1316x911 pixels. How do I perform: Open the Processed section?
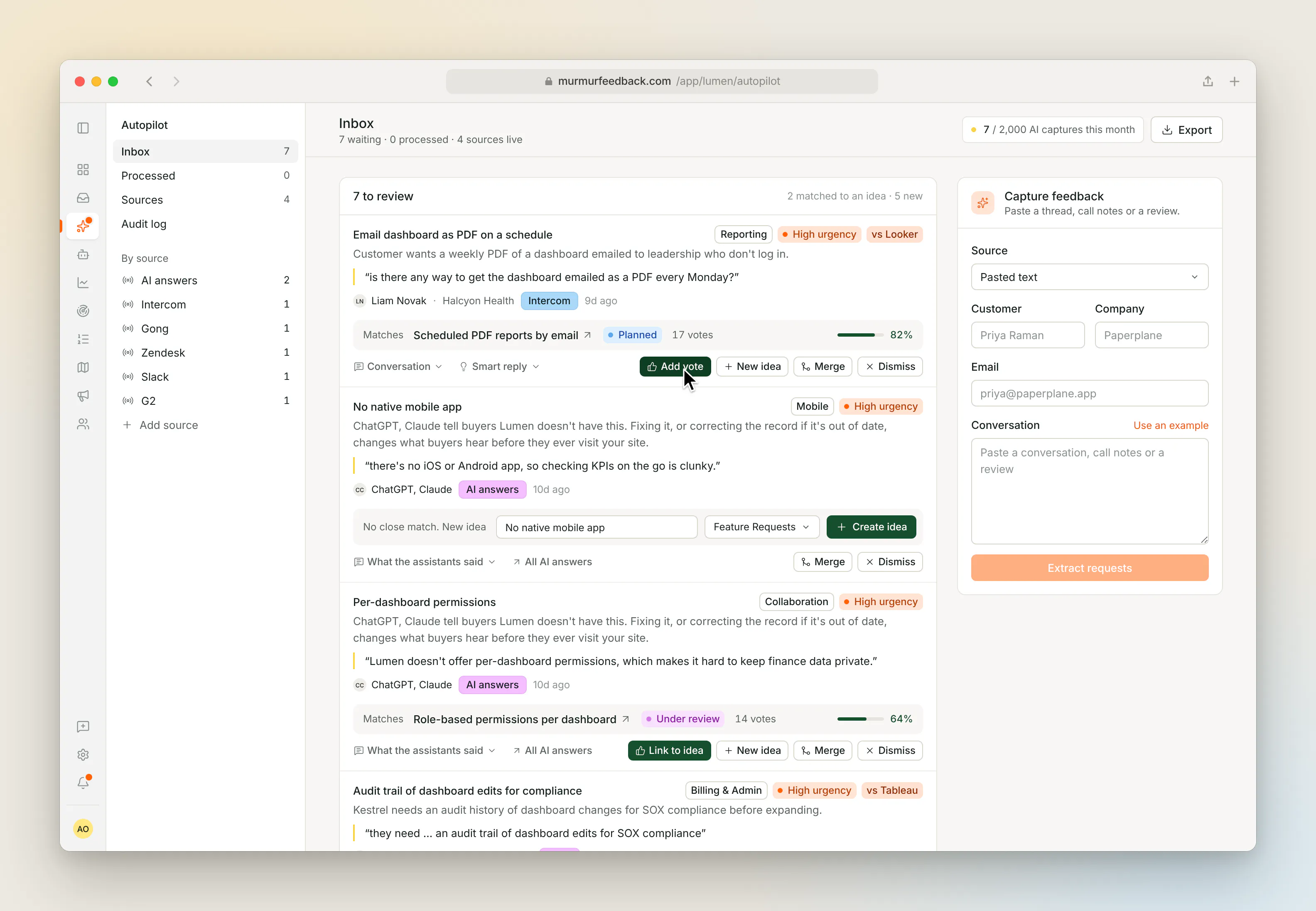point(205,176)
